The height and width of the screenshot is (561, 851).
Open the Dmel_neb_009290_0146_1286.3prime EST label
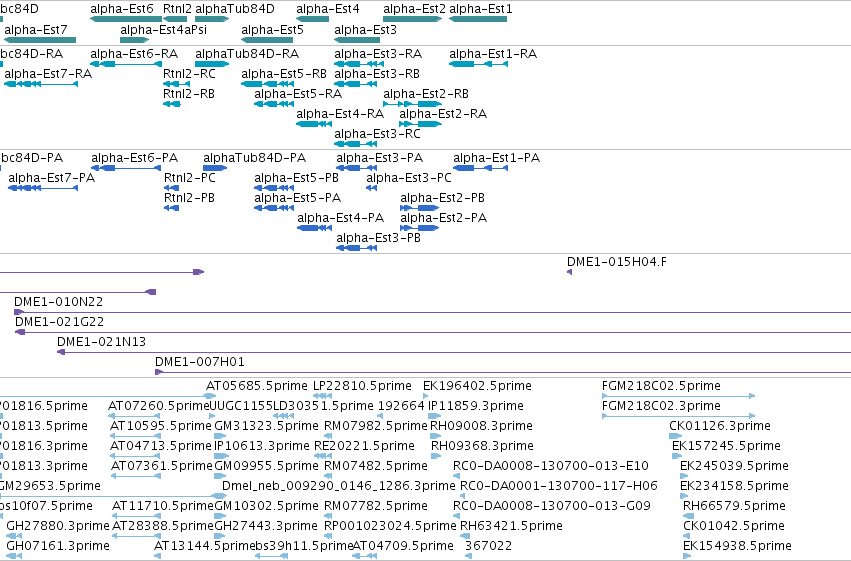[339, 486]
